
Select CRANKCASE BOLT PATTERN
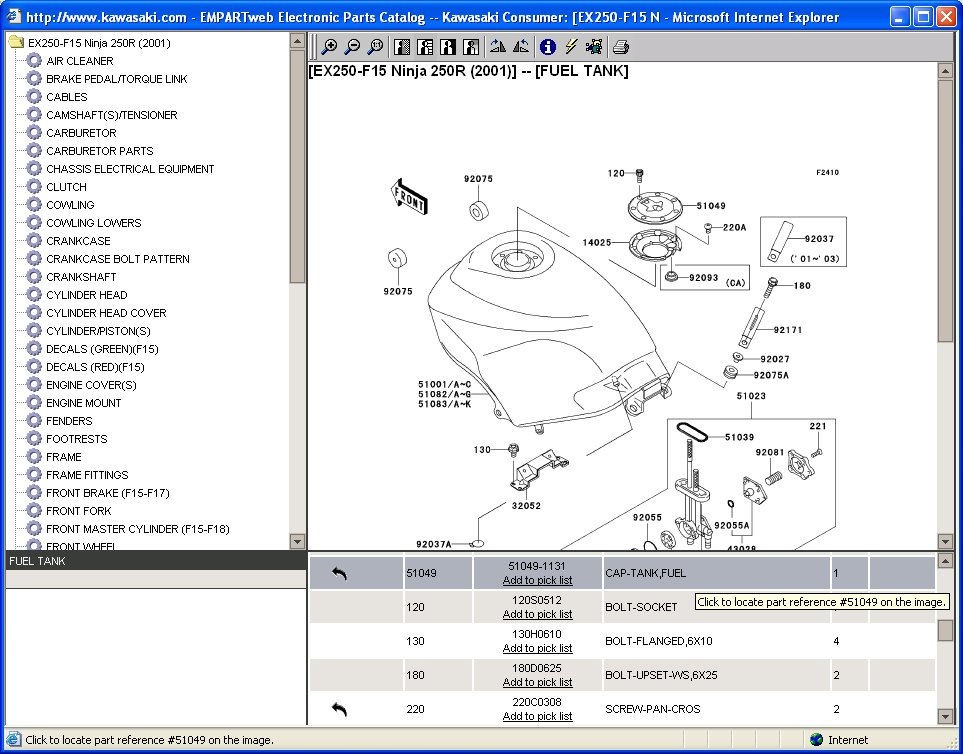pyautogui.click(x=118, y=259)
